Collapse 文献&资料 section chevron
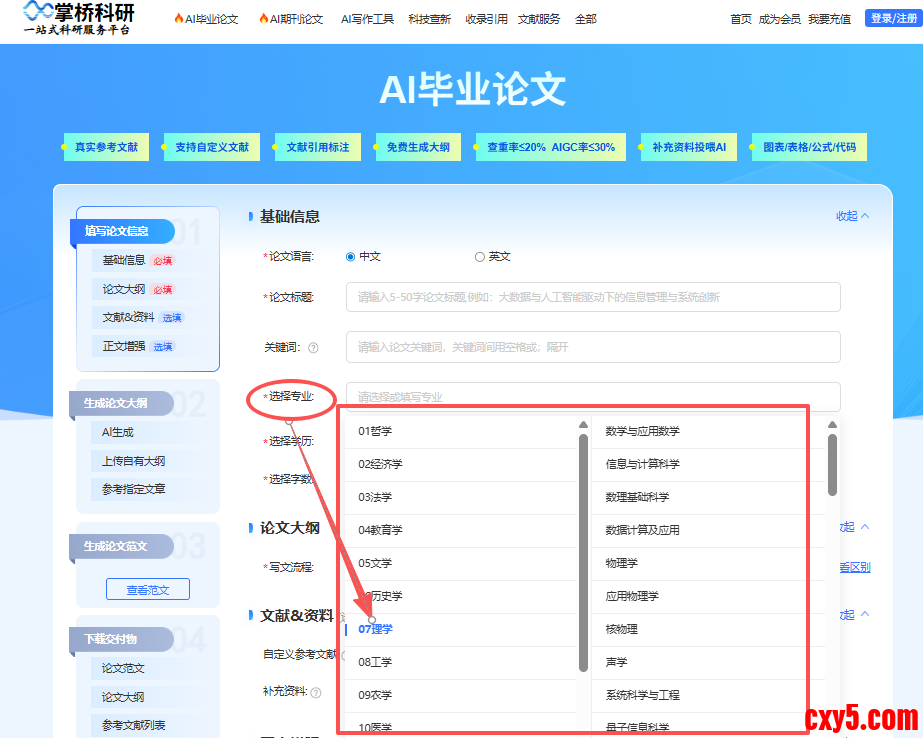Image resolution: width=923 pixels, height=738 pixels. pyautogui.click(x=865, y=614)
